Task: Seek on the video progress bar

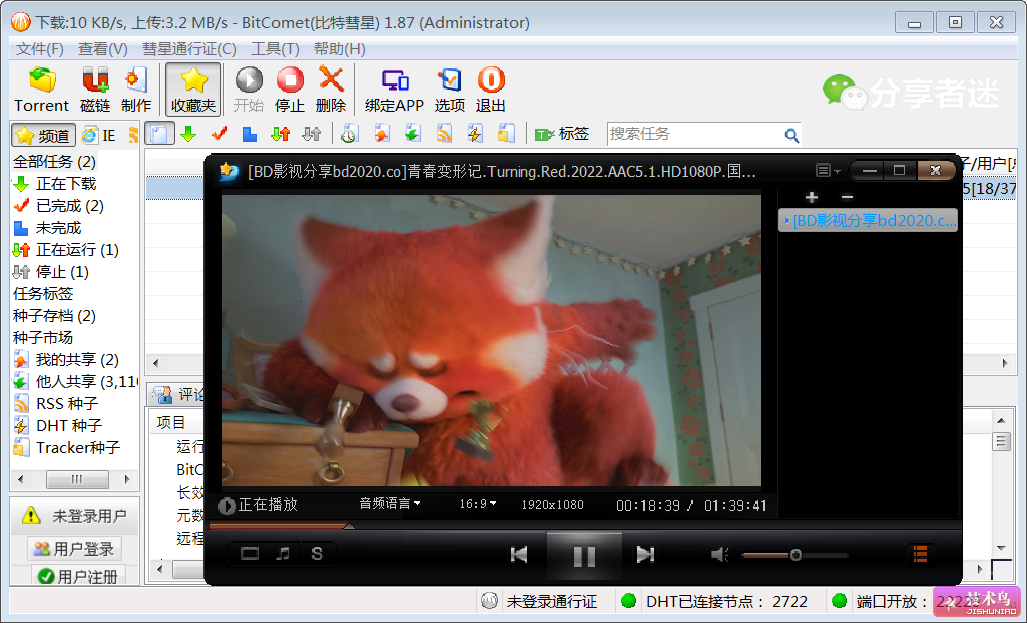Action: [584, 525]
